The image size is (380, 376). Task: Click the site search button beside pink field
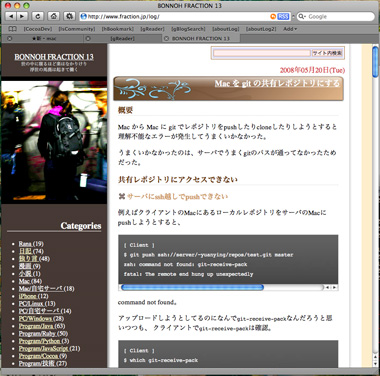click(x=327, y=53)
